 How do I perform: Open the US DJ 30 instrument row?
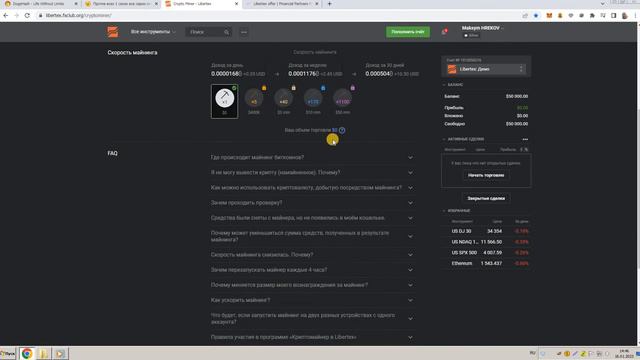tap(486, 231)
